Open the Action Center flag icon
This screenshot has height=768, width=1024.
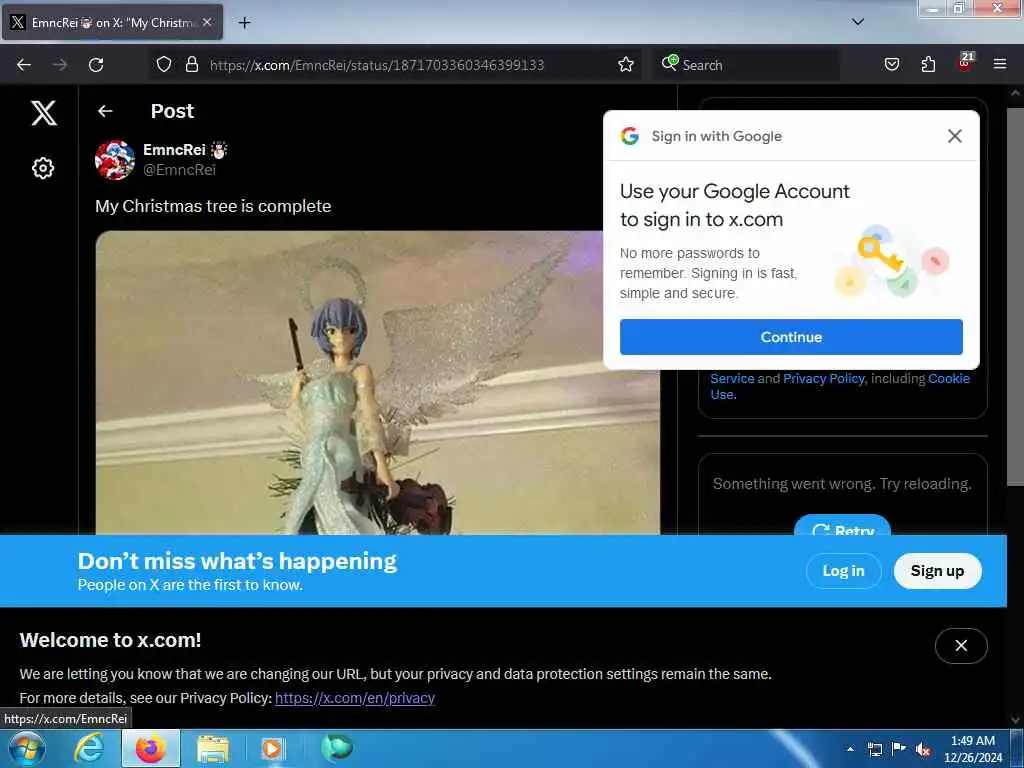coord(899,749)
